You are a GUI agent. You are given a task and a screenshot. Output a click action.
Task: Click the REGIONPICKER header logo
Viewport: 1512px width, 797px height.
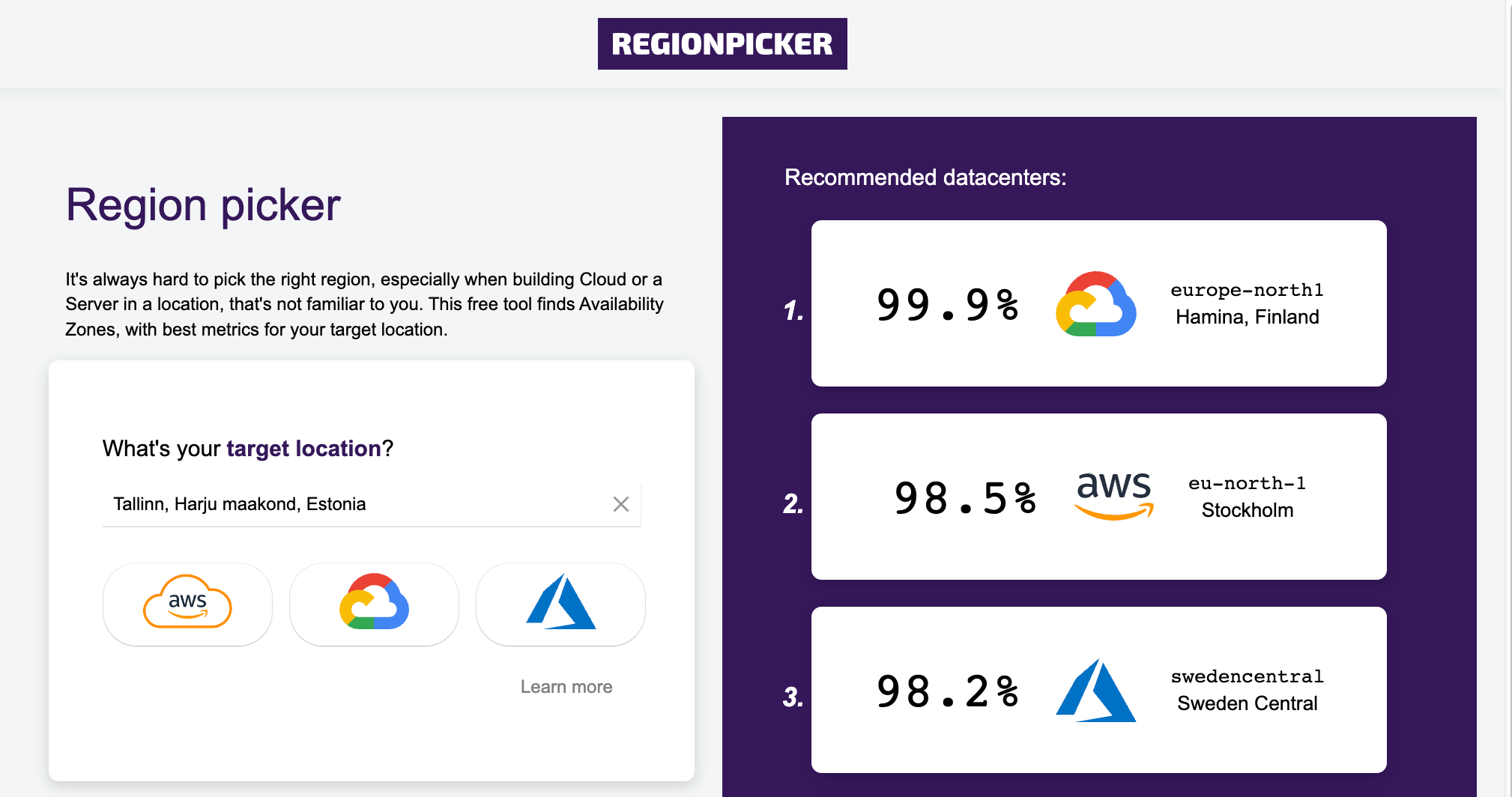[x=722, y=43]
